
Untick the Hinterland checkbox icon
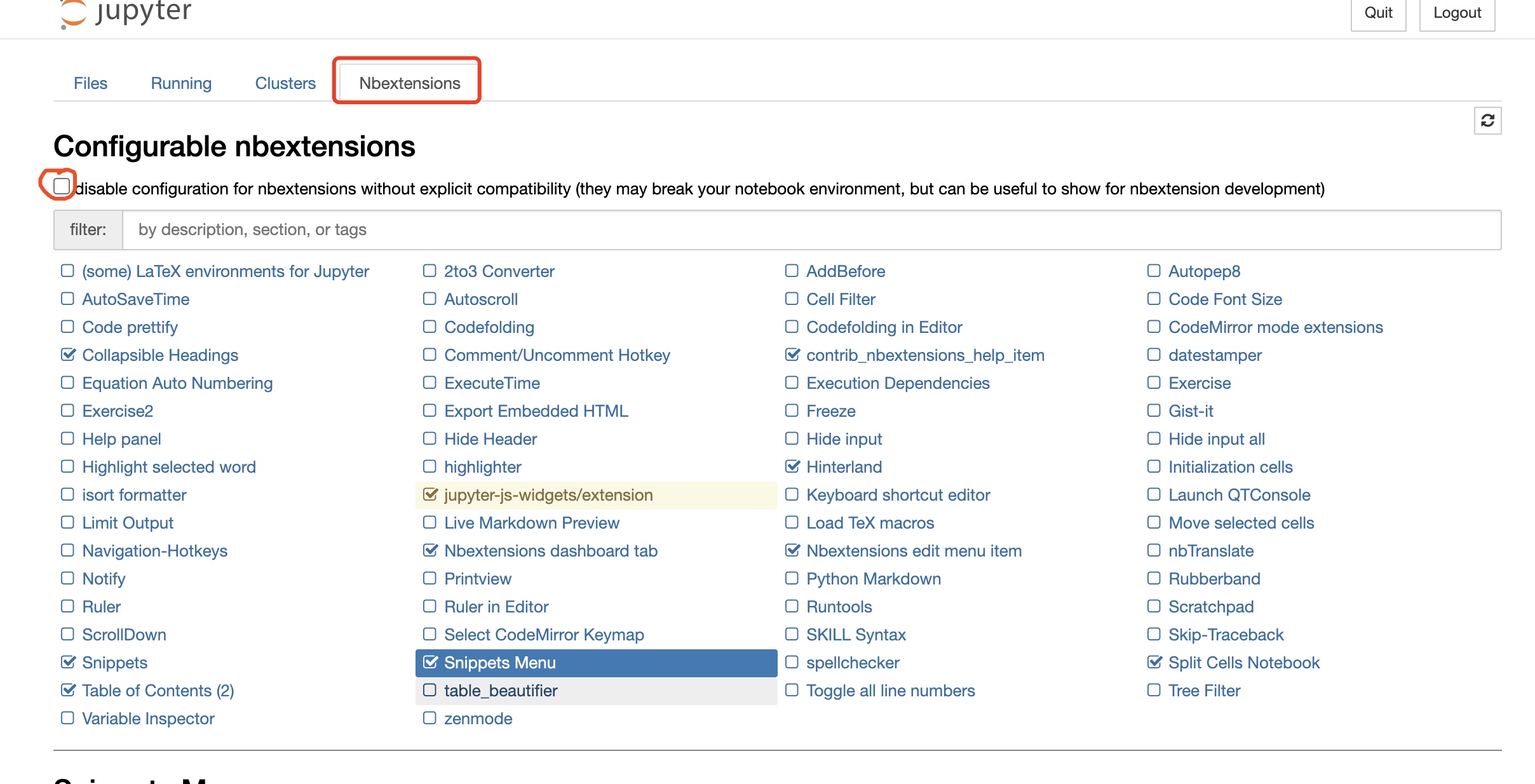[x=792, y=466]
